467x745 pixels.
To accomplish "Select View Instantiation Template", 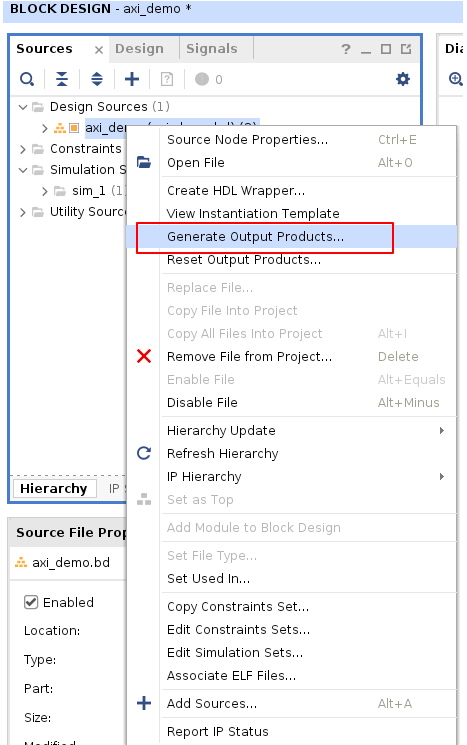I will (291, 214).
